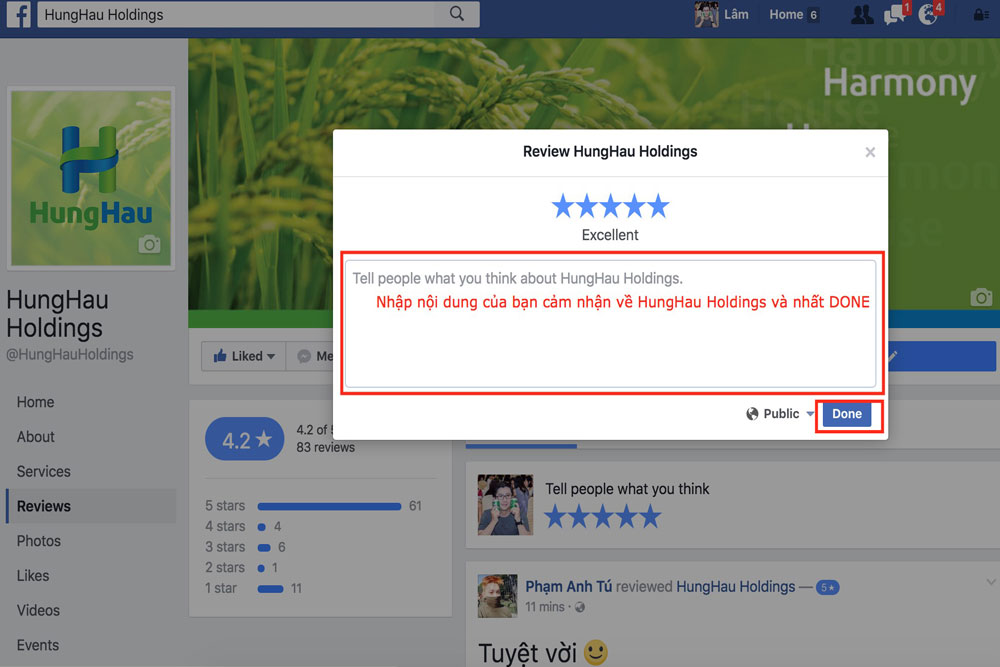
Task: Click the fifth star in dialog rating
Action: (x=657, y=207)
